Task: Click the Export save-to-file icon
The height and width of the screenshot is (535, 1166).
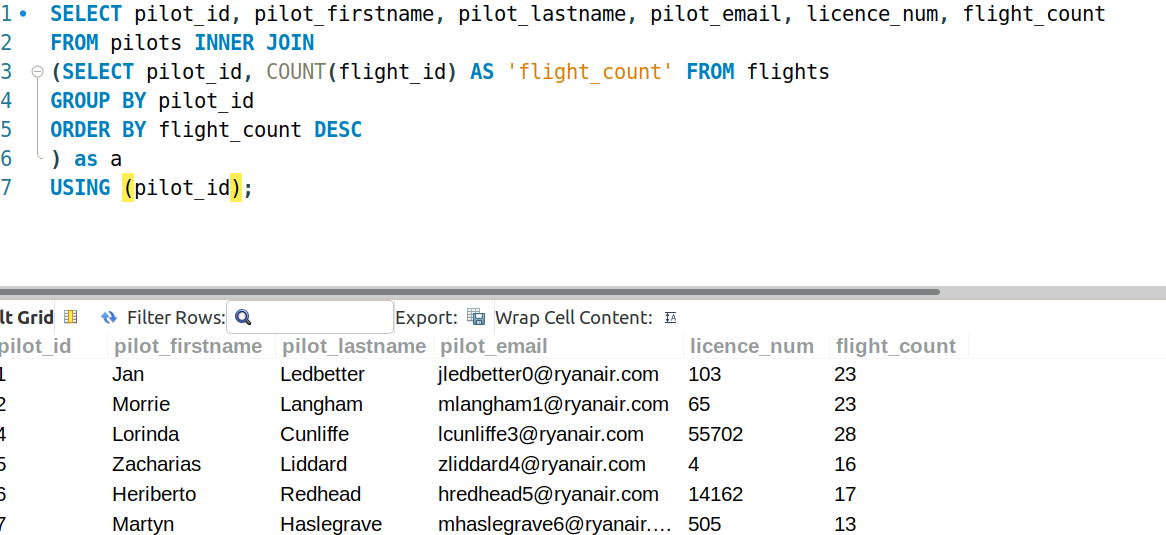Action: coord(476,317)
